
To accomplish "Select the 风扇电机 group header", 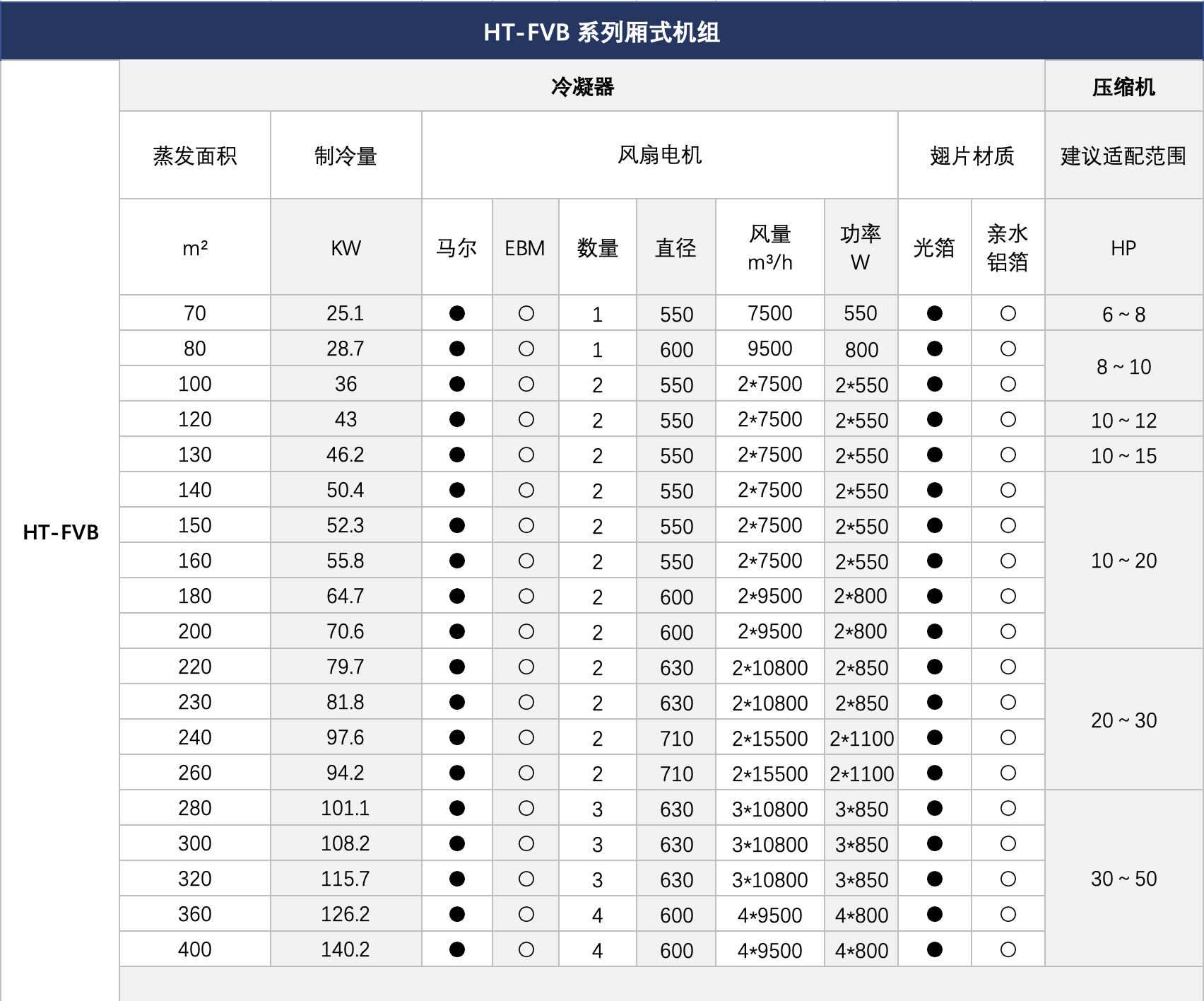I will pos(659,155).
